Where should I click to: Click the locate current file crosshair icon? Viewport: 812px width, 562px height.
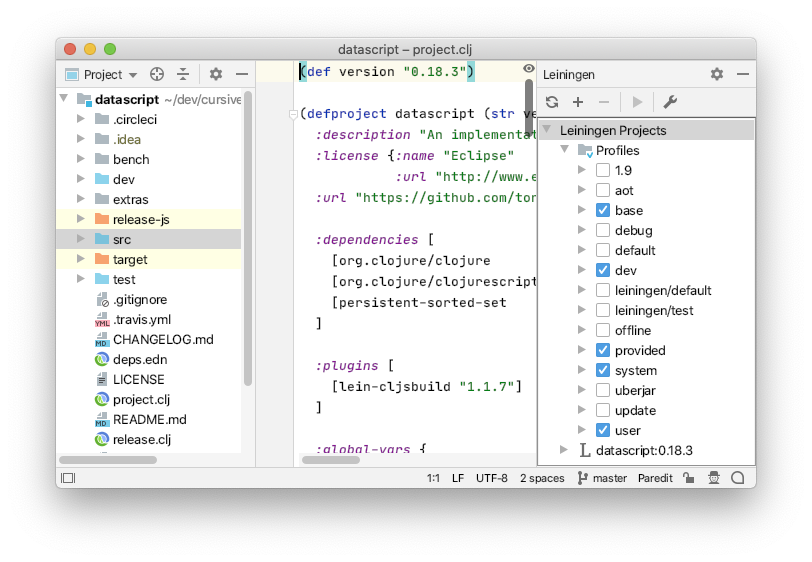pyautogui.click(x=157, y=75)
